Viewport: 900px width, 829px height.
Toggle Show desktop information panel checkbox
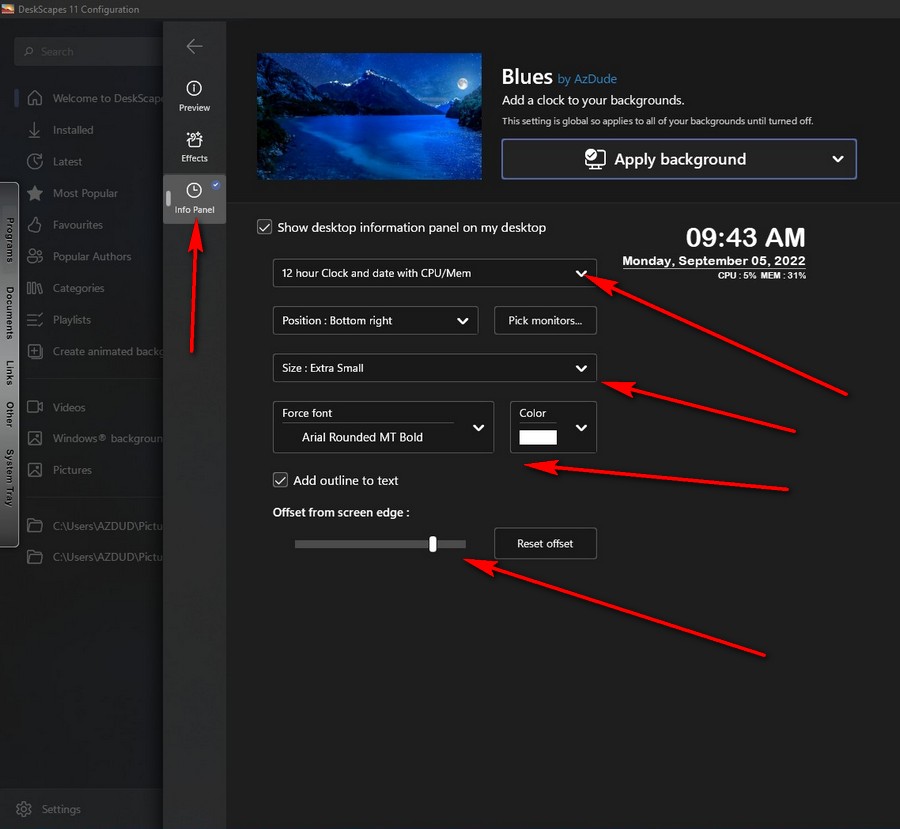click(x=265, y=227)
